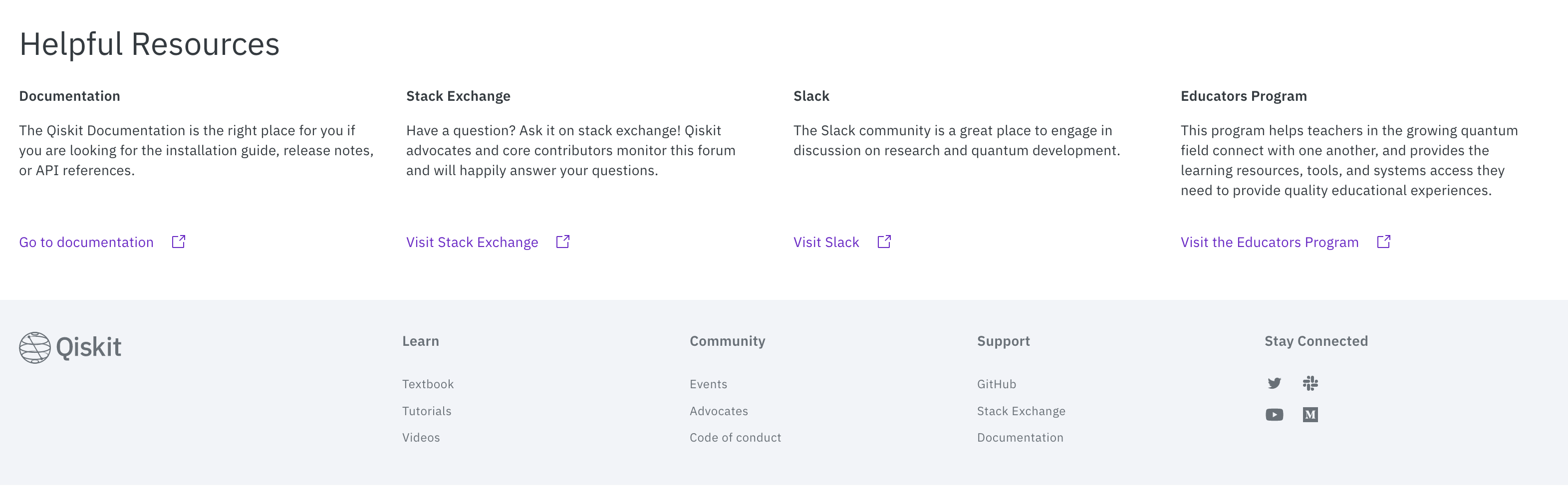The image size is (1568, 503).
Task: Open Stack Exchange under Support
Action: point(1021,411)
